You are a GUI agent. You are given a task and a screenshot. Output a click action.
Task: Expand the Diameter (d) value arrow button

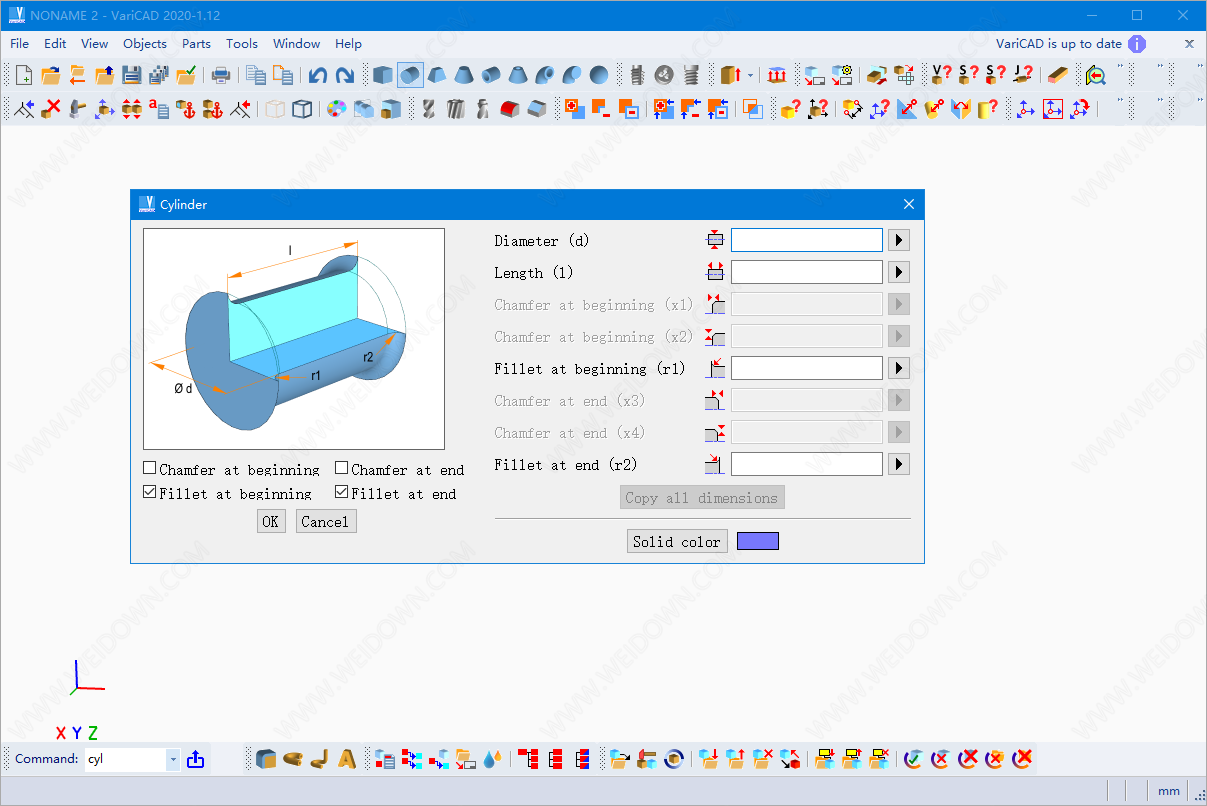click(x=898, y=240)
